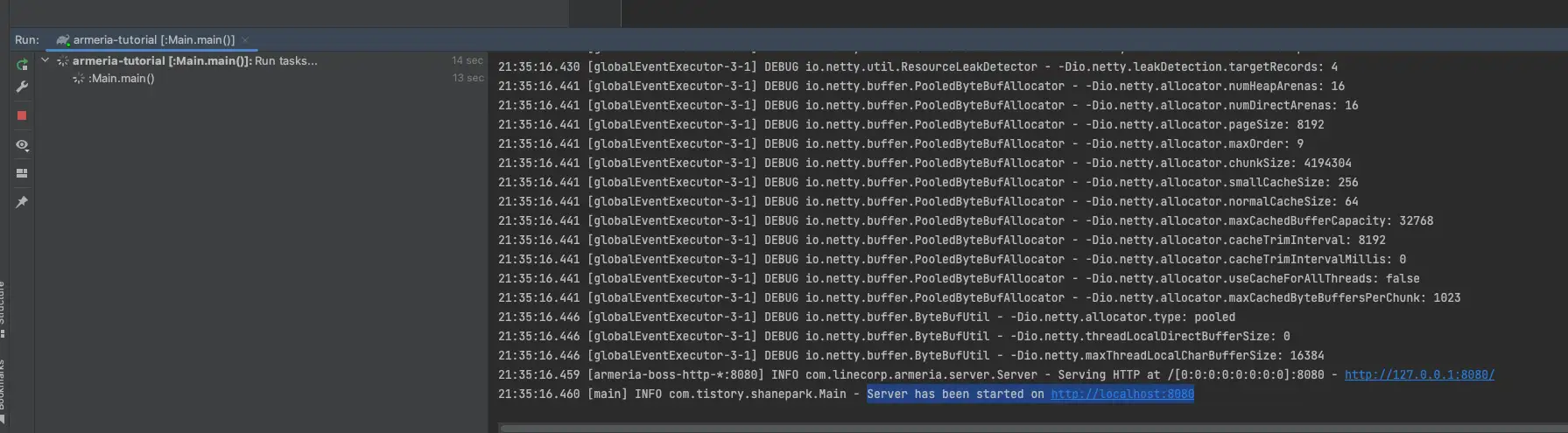The width and height of the screenshot is (1568, 433).
Task: Open the http://127.0.0.1:8080/ link
Action: tap(1419, 375)
